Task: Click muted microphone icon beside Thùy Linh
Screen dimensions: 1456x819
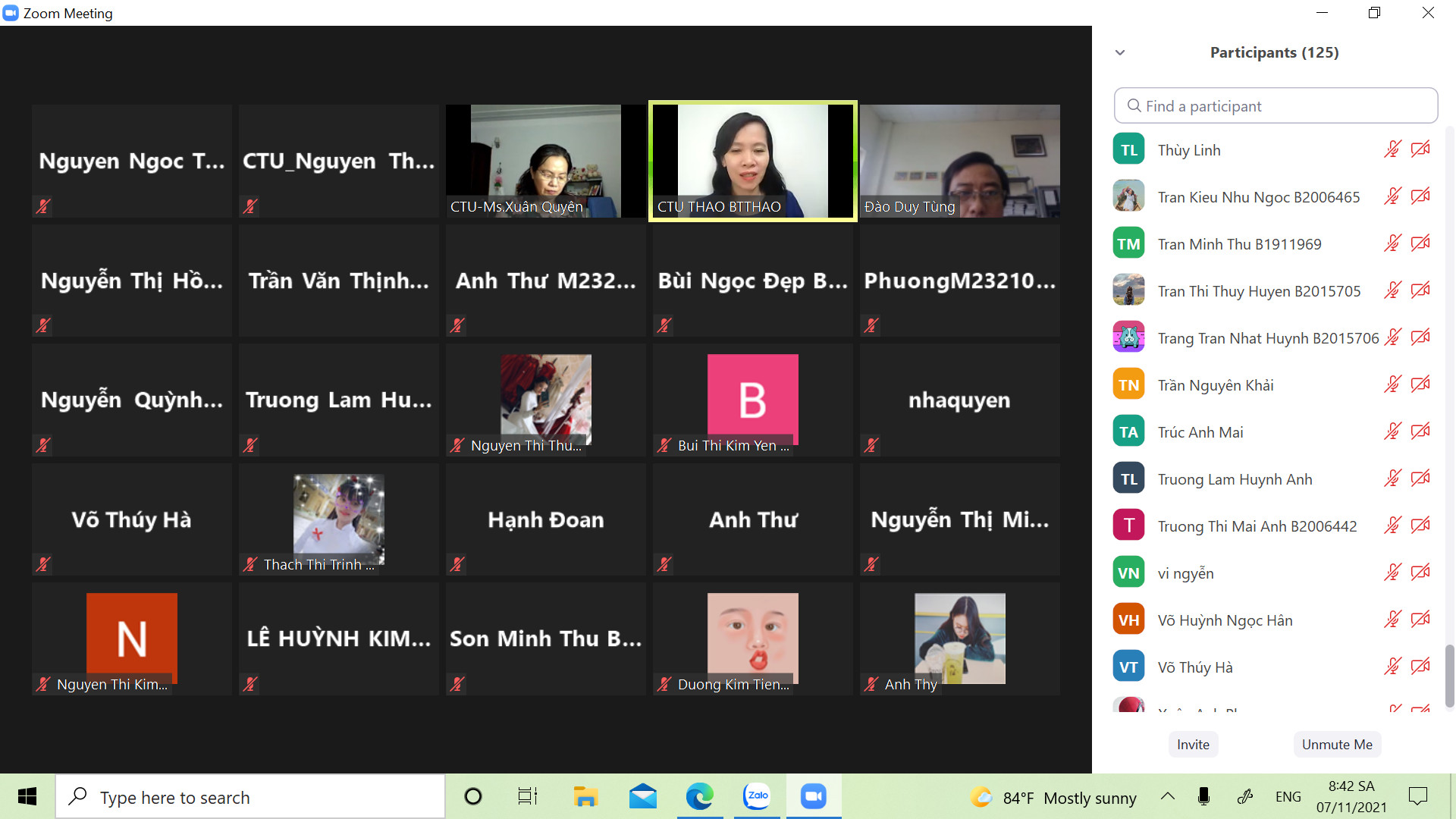Action: point(1392,149)
